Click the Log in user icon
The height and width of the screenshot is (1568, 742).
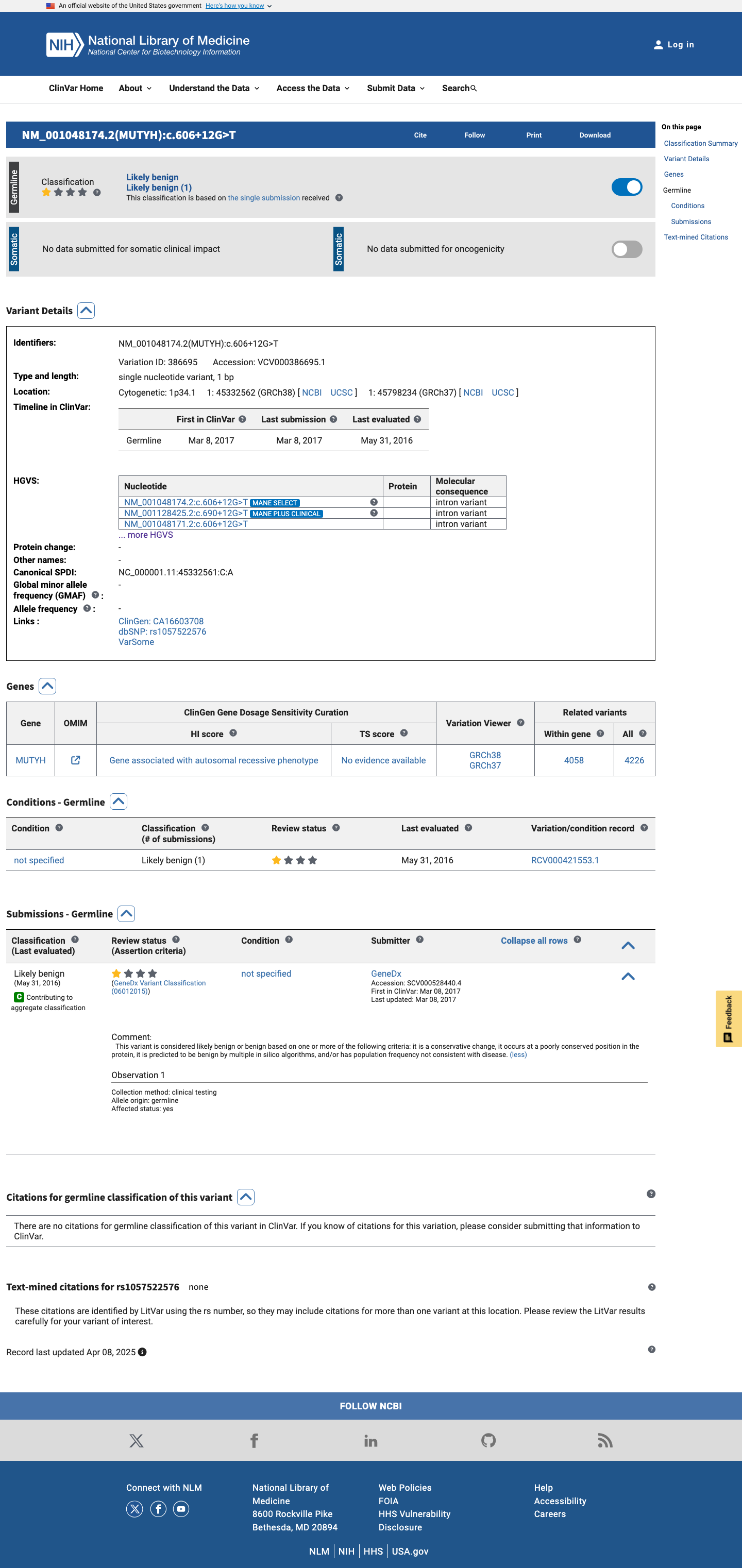[658, 45]
